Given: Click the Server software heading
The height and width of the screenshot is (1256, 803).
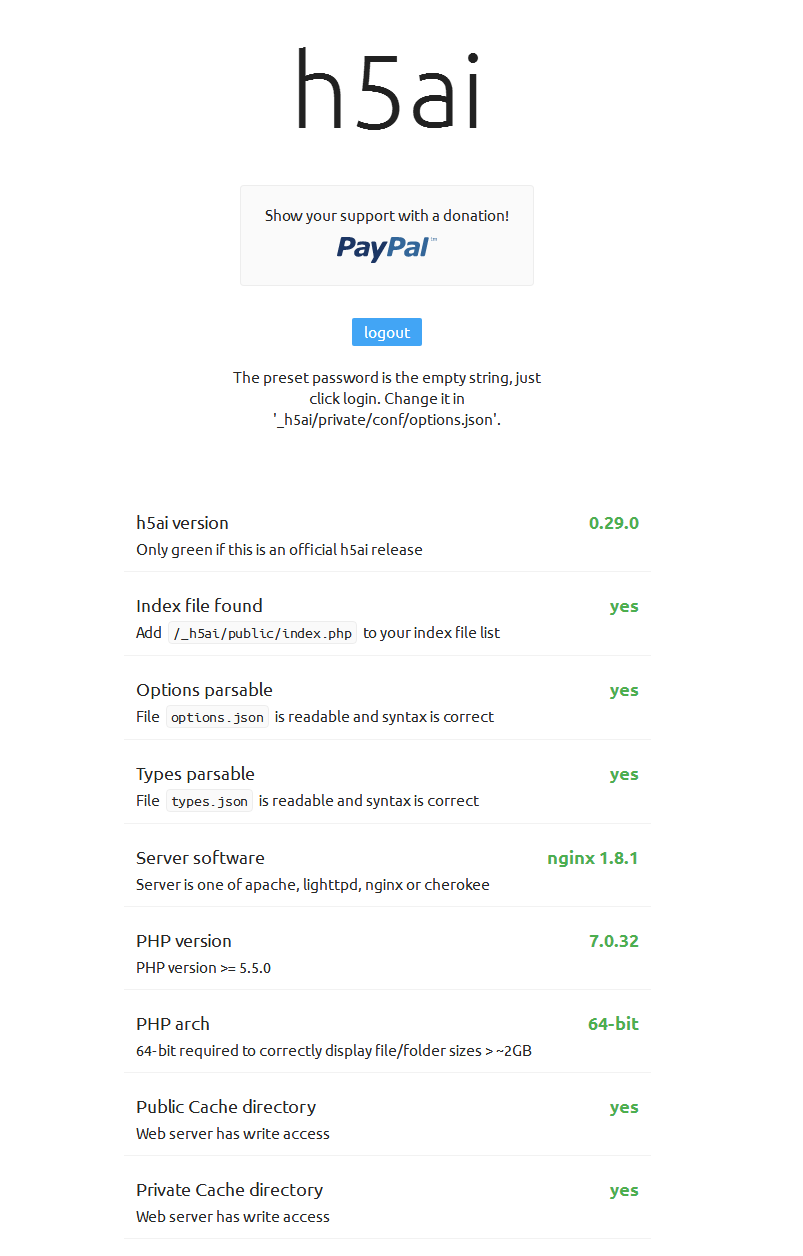Looking at the screenshot, I should (200, 858).
